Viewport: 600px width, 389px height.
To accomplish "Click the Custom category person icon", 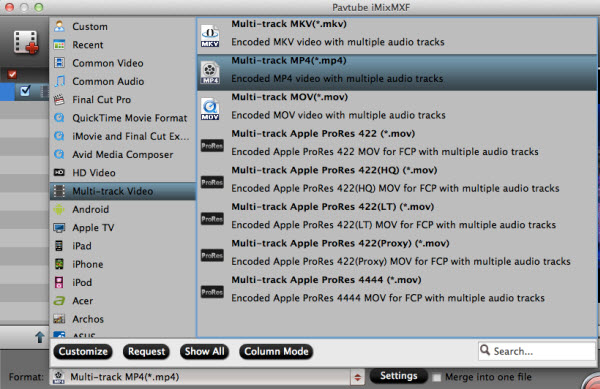I will 59,26.
